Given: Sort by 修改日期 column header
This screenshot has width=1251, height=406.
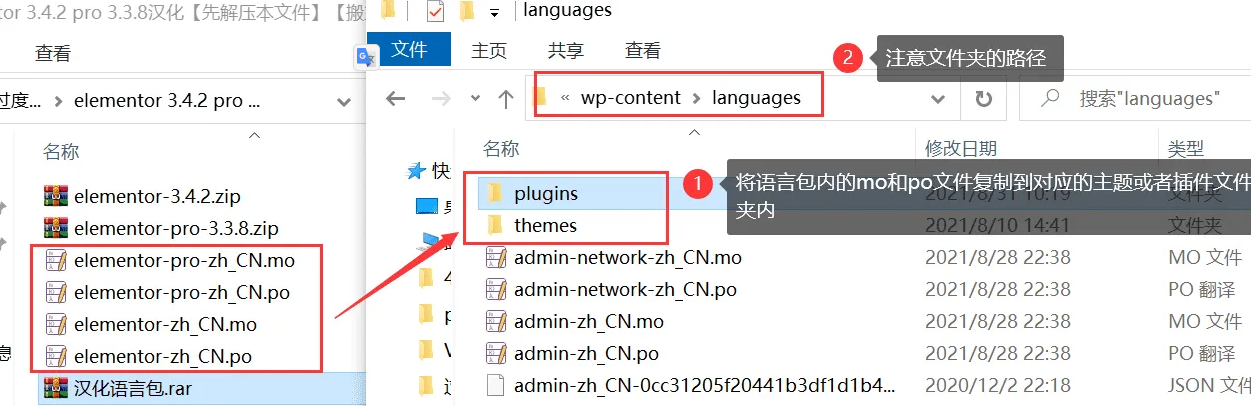Looking at the screenshot, I should (x=960, y=149).
